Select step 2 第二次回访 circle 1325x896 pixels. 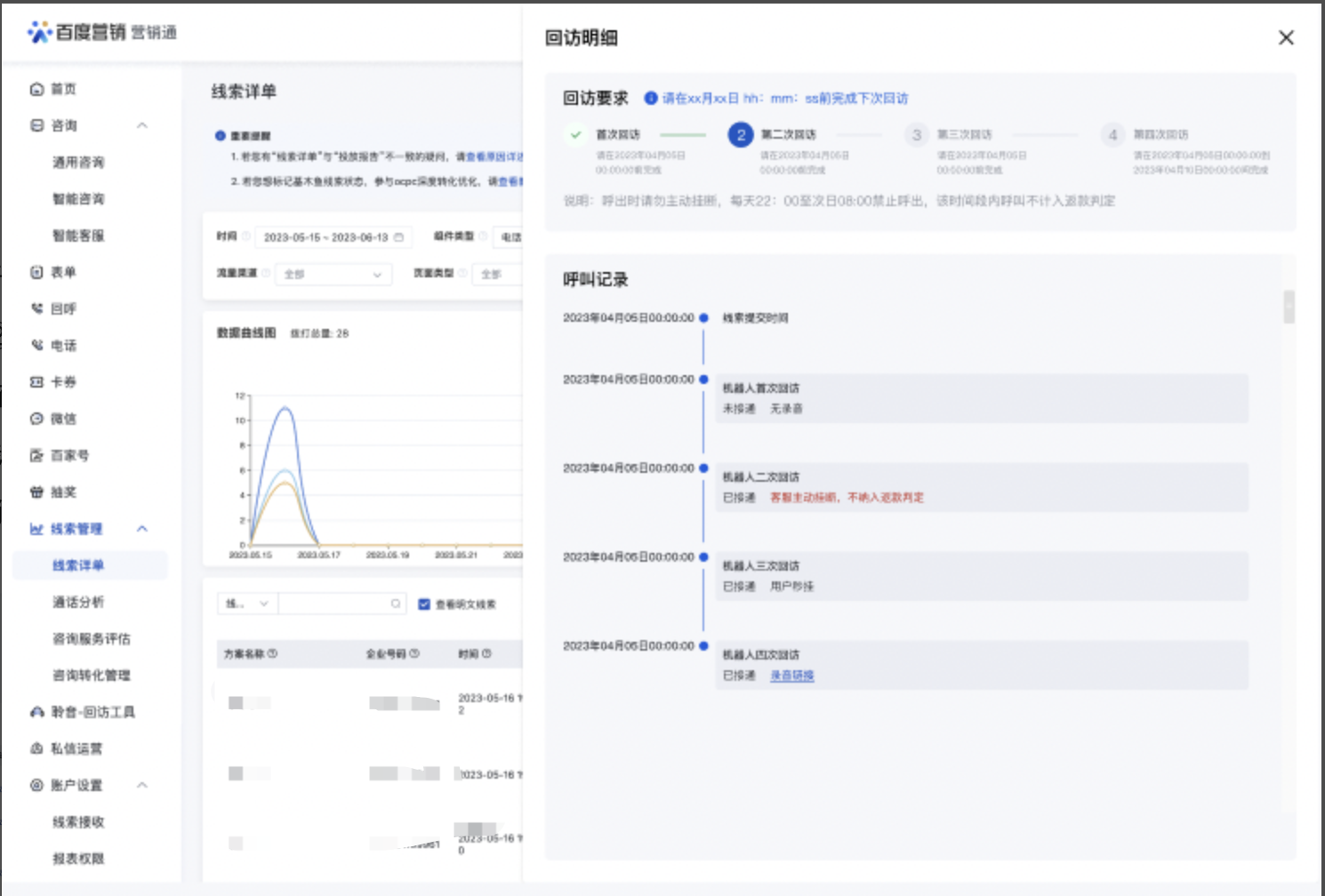741,135
